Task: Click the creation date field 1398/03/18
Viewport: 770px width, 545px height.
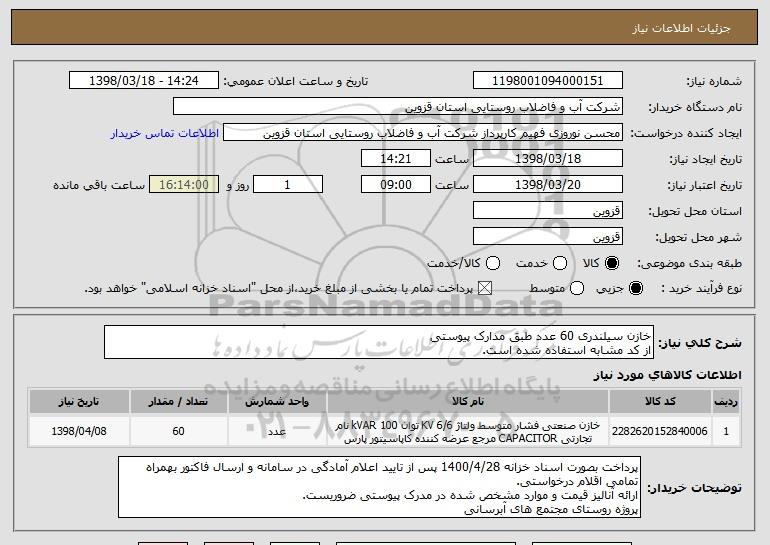Action: 548,159
